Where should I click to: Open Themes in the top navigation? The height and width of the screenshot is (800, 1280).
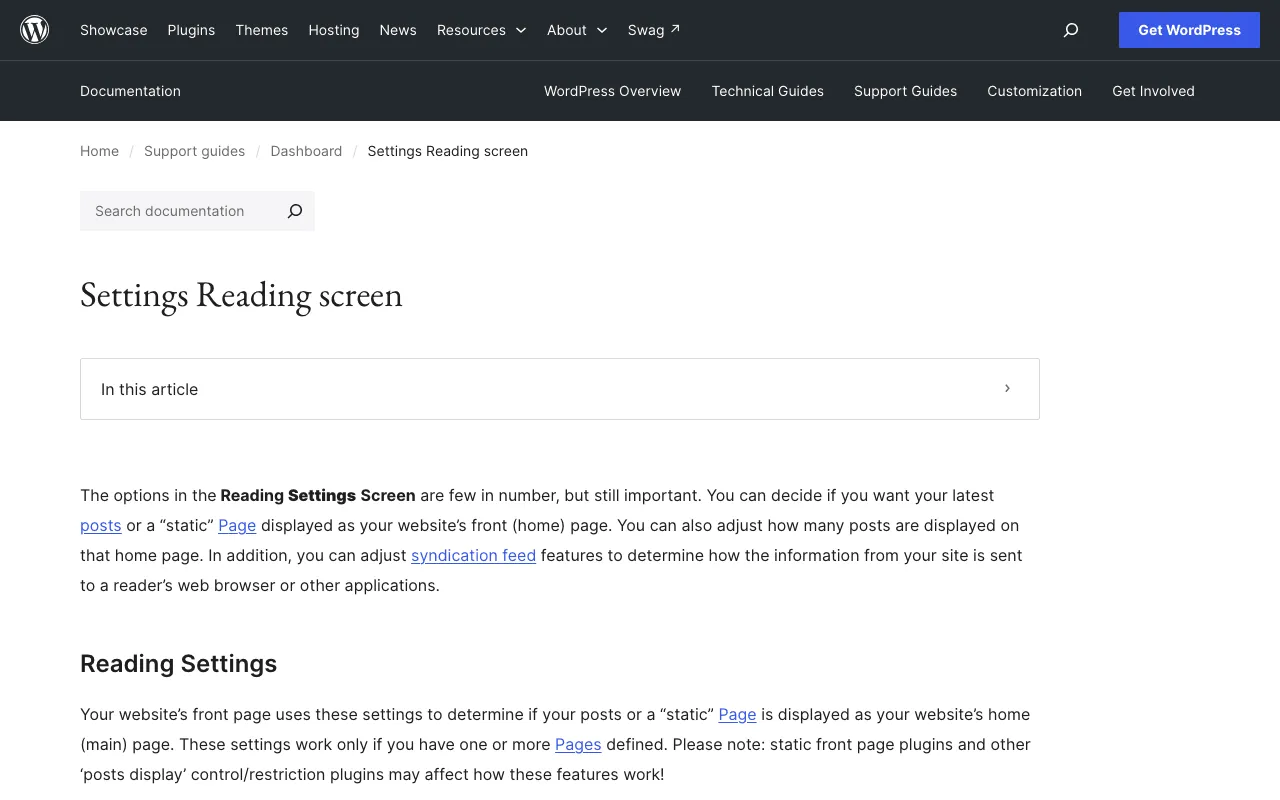262,30
